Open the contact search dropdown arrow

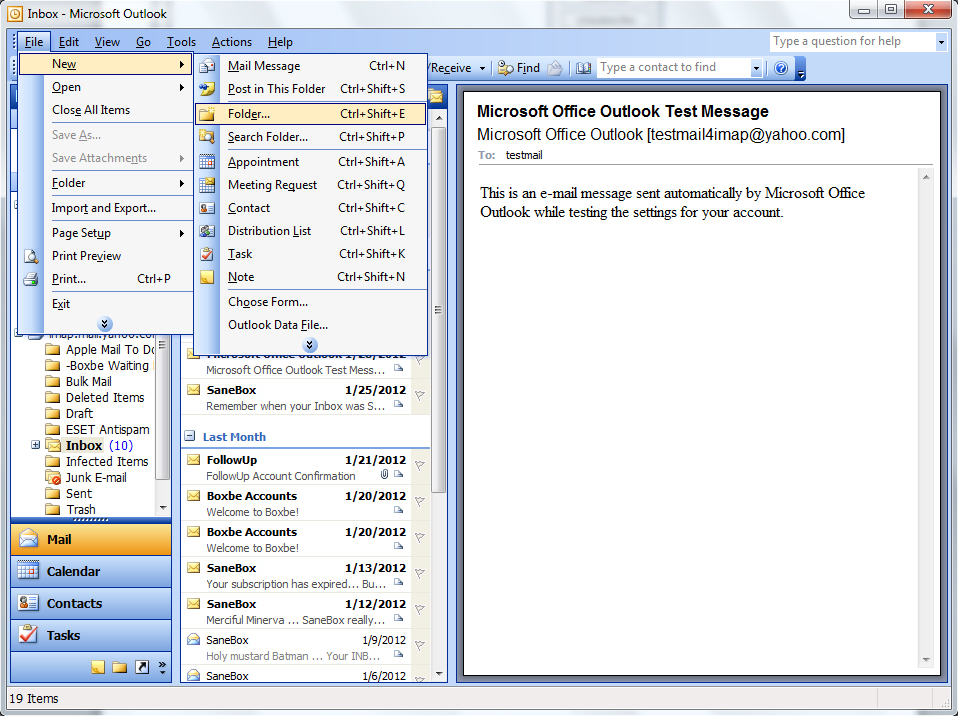click(x=756, y=68)
